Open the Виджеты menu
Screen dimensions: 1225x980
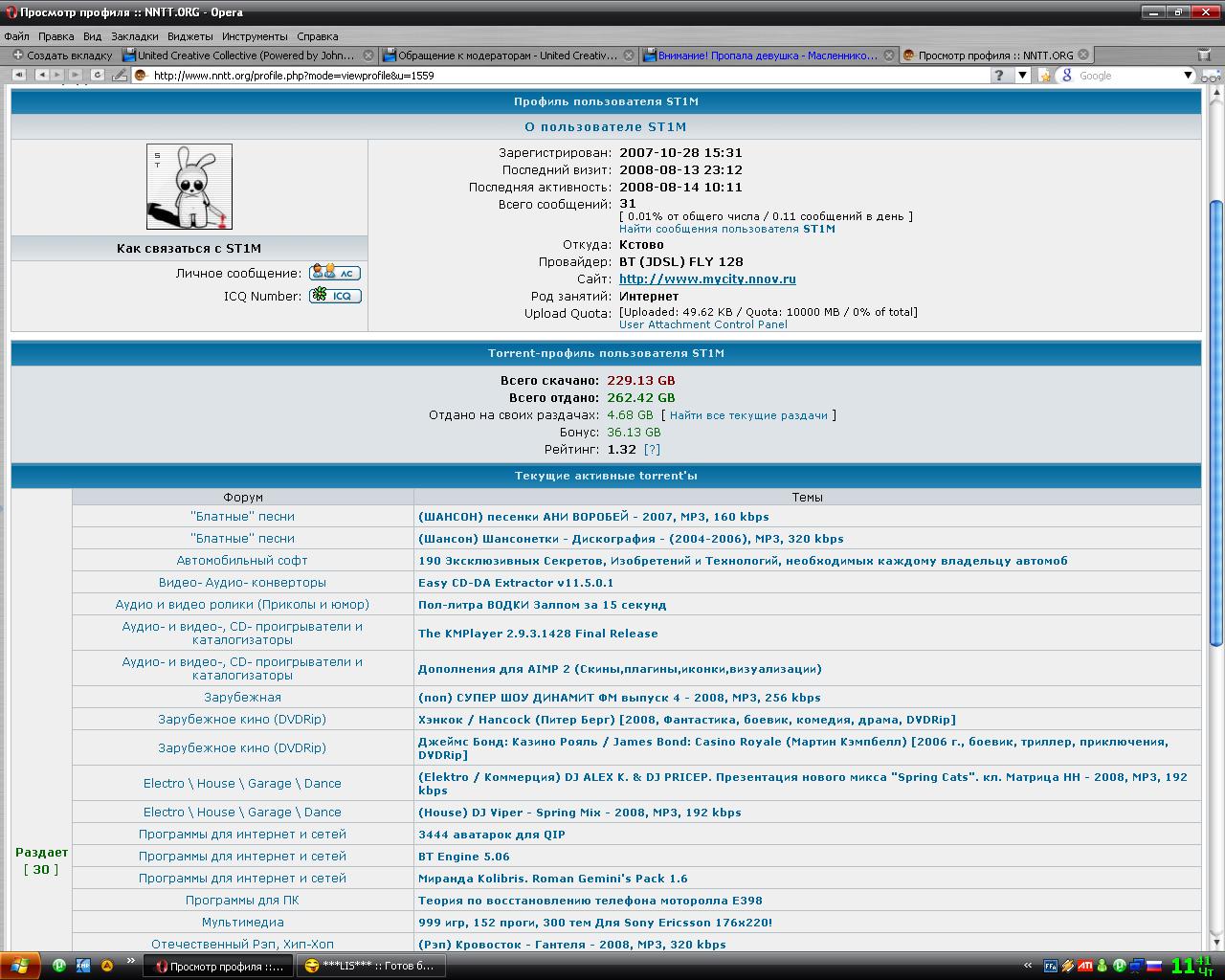(189, 36)
